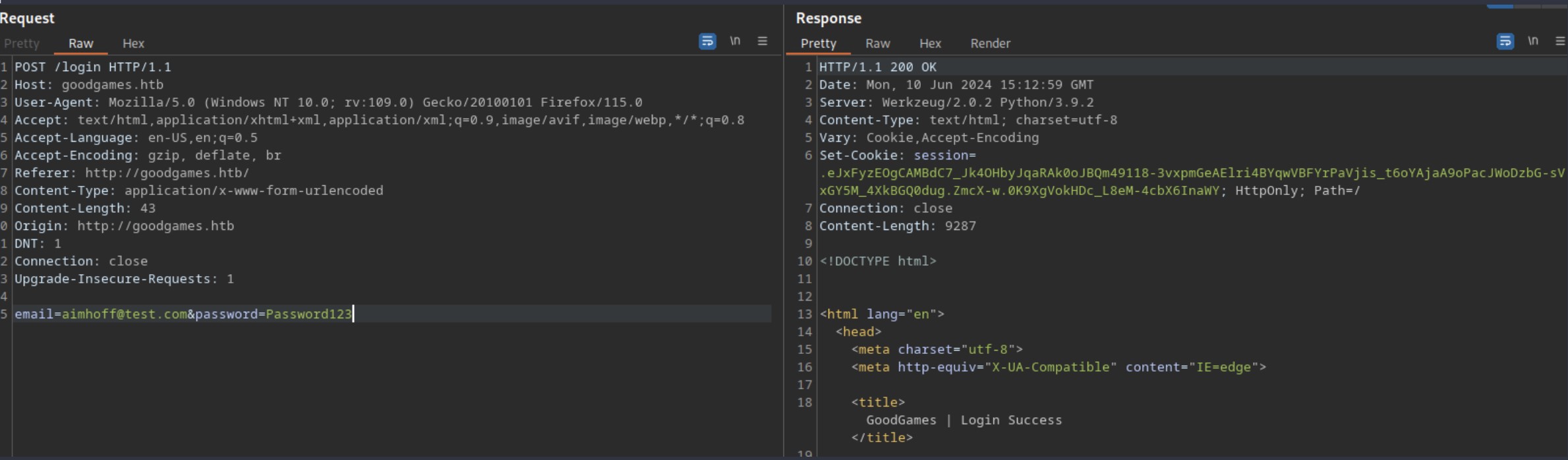
Task: Toggle word wrap icon in Response panel
Action: click(1505, 42)
